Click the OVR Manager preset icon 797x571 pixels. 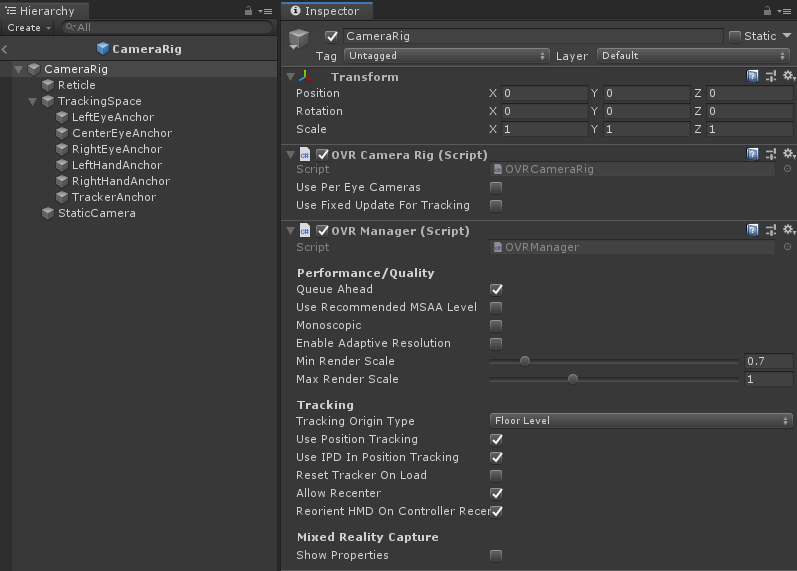tap(771, 230)
